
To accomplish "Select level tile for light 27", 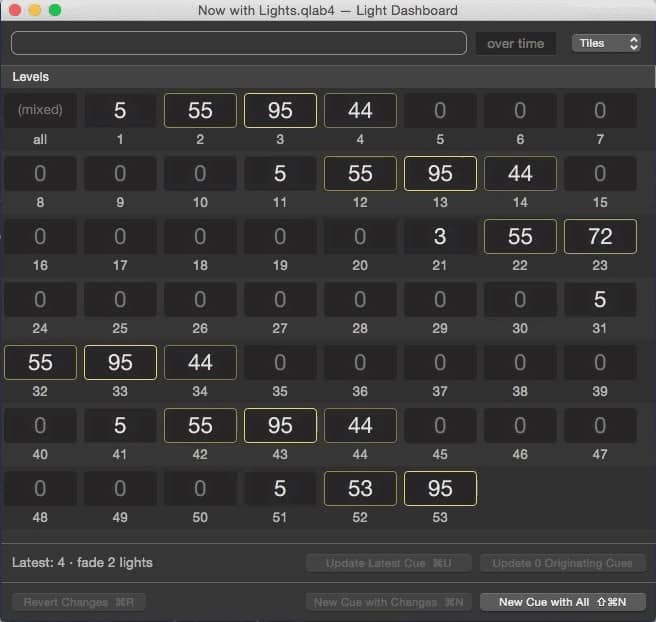I will [x=280, y=299].
